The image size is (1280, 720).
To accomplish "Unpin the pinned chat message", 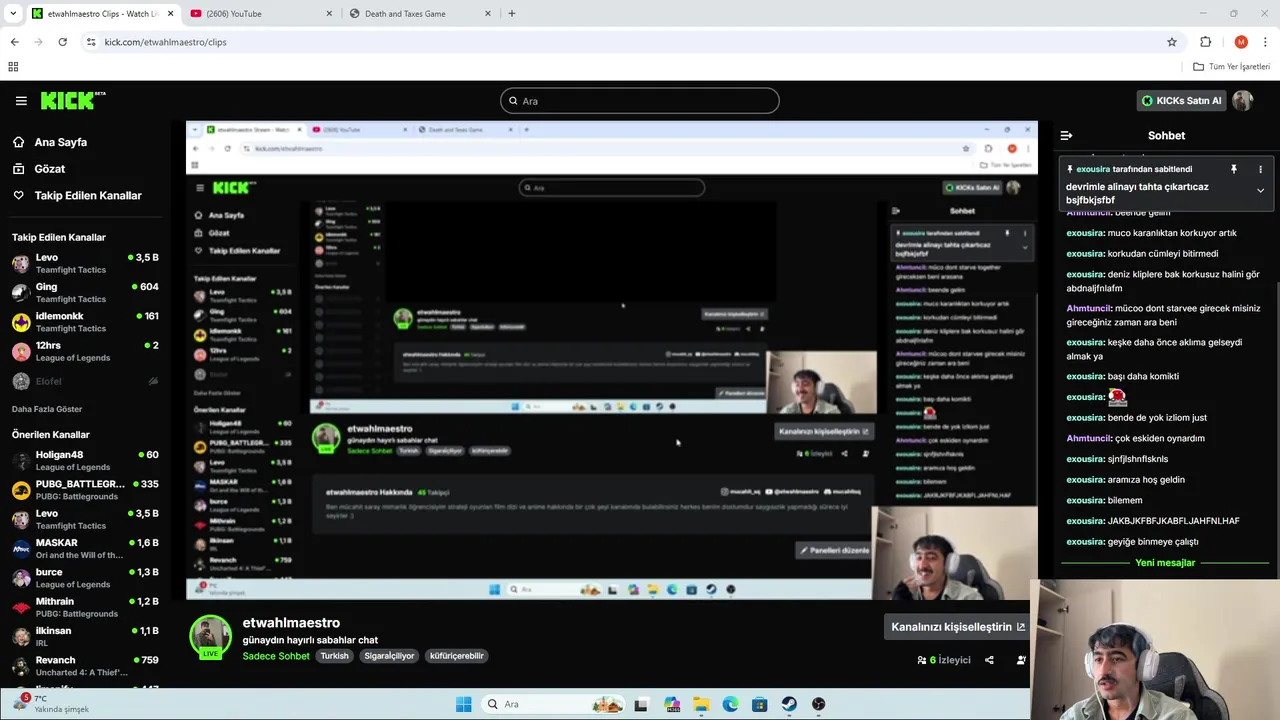I will coord(1233,170).
